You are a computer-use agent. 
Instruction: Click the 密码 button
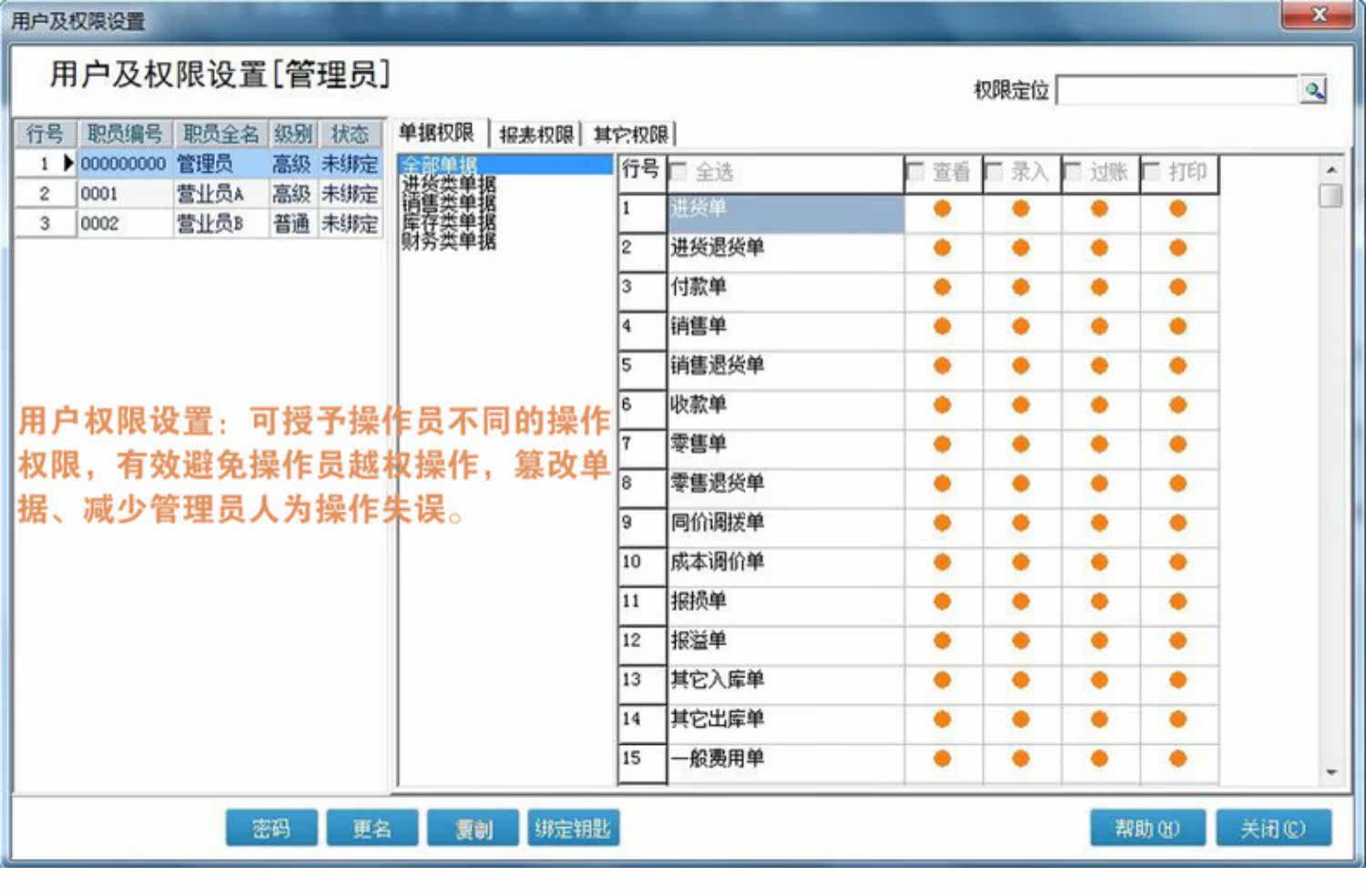point(271,829)
